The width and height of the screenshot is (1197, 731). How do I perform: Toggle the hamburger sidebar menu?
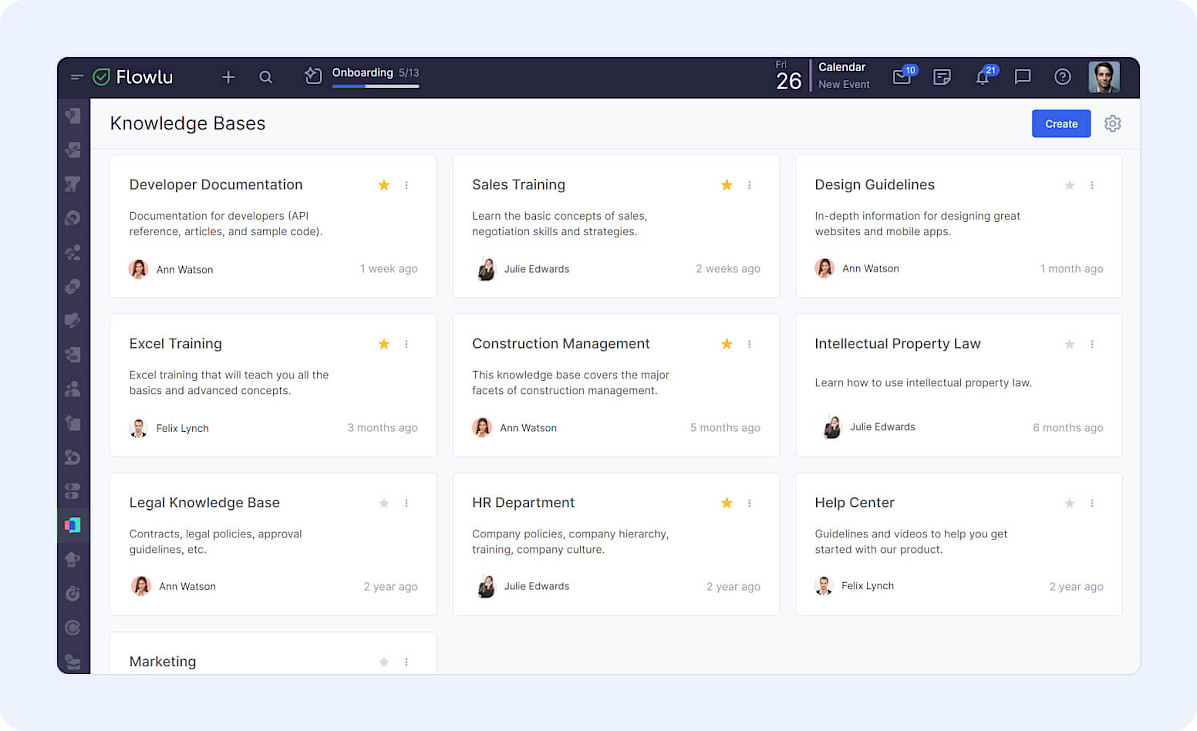tap(76, 77)
